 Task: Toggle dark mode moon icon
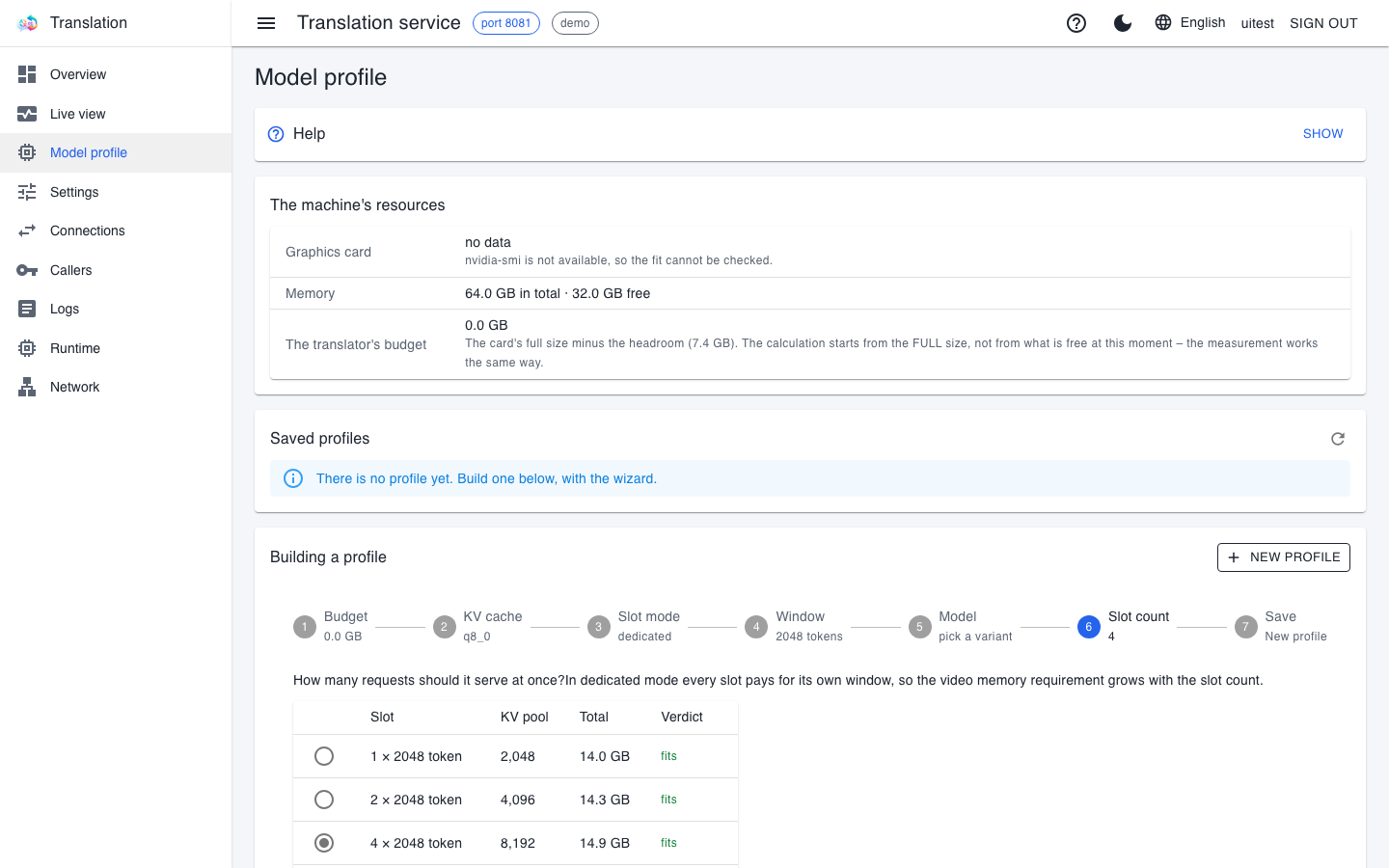point(1123,23)
